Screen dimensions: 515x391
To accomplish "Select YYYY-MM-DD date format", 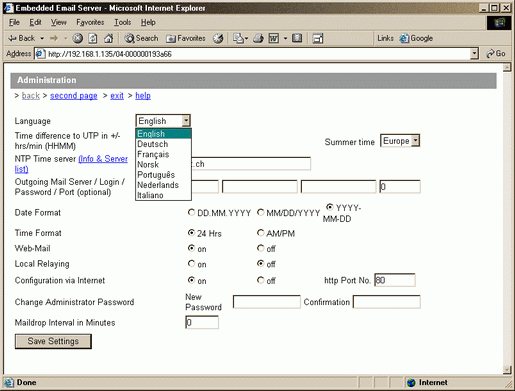I will pyautogui.click(x=330, y=207).
